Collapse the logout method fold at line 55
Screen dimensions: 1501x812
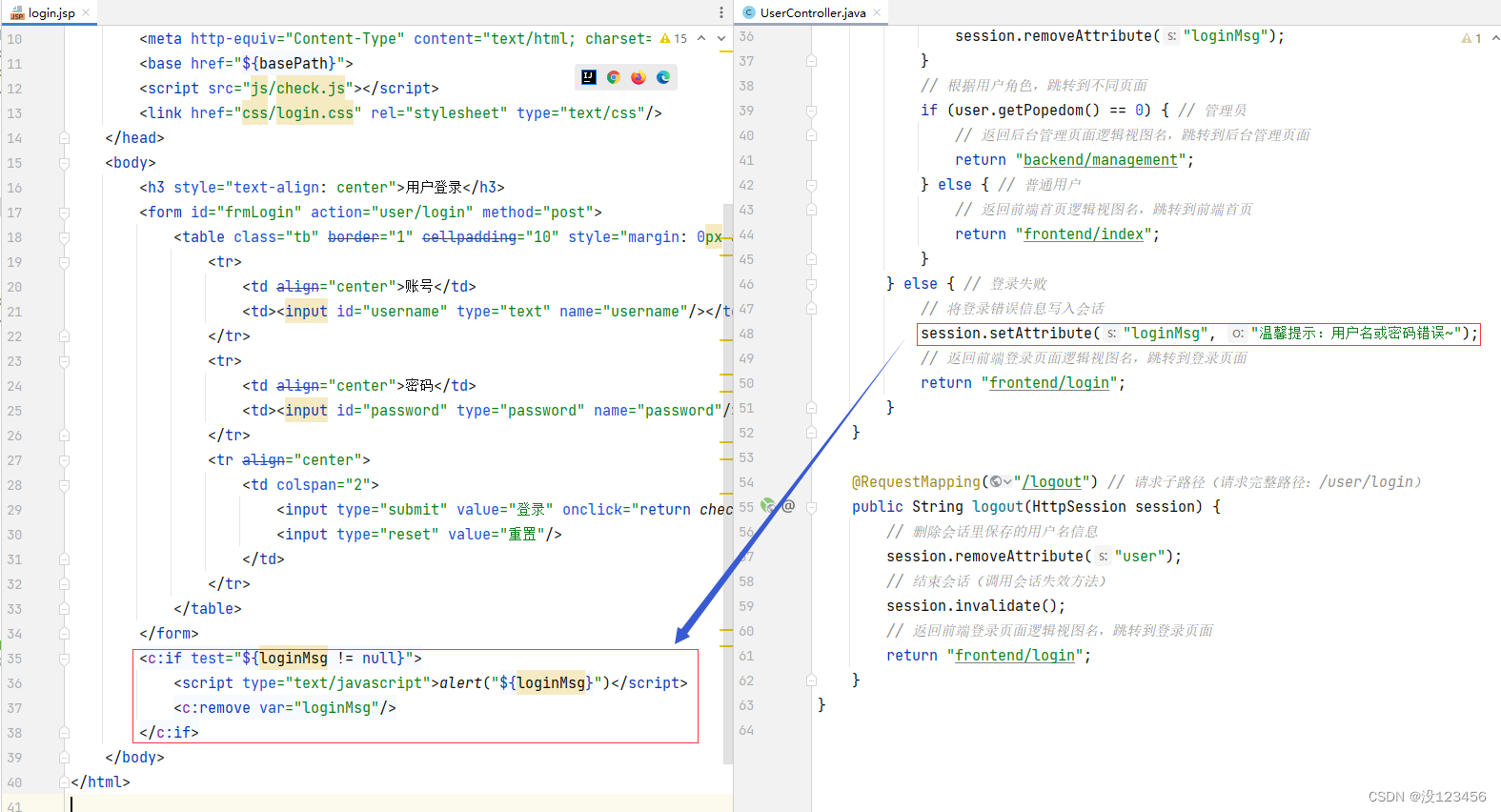pyautogui.click(x=811, y=507)
